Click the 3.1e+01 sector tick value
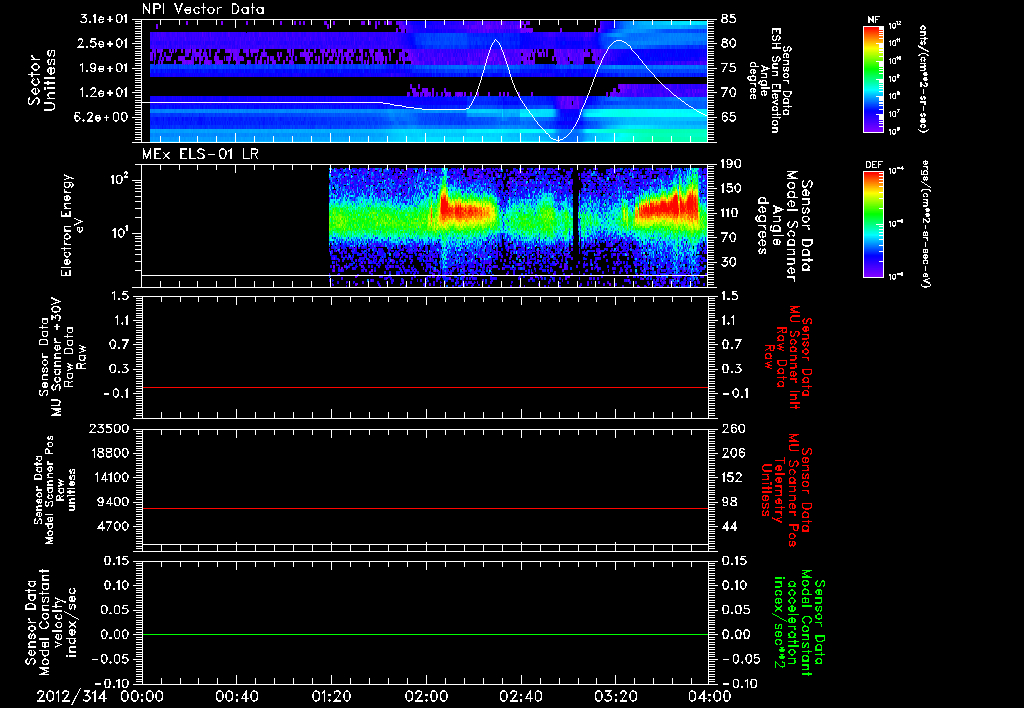This screenshot has height=708, width=1024. click(104, 19)
